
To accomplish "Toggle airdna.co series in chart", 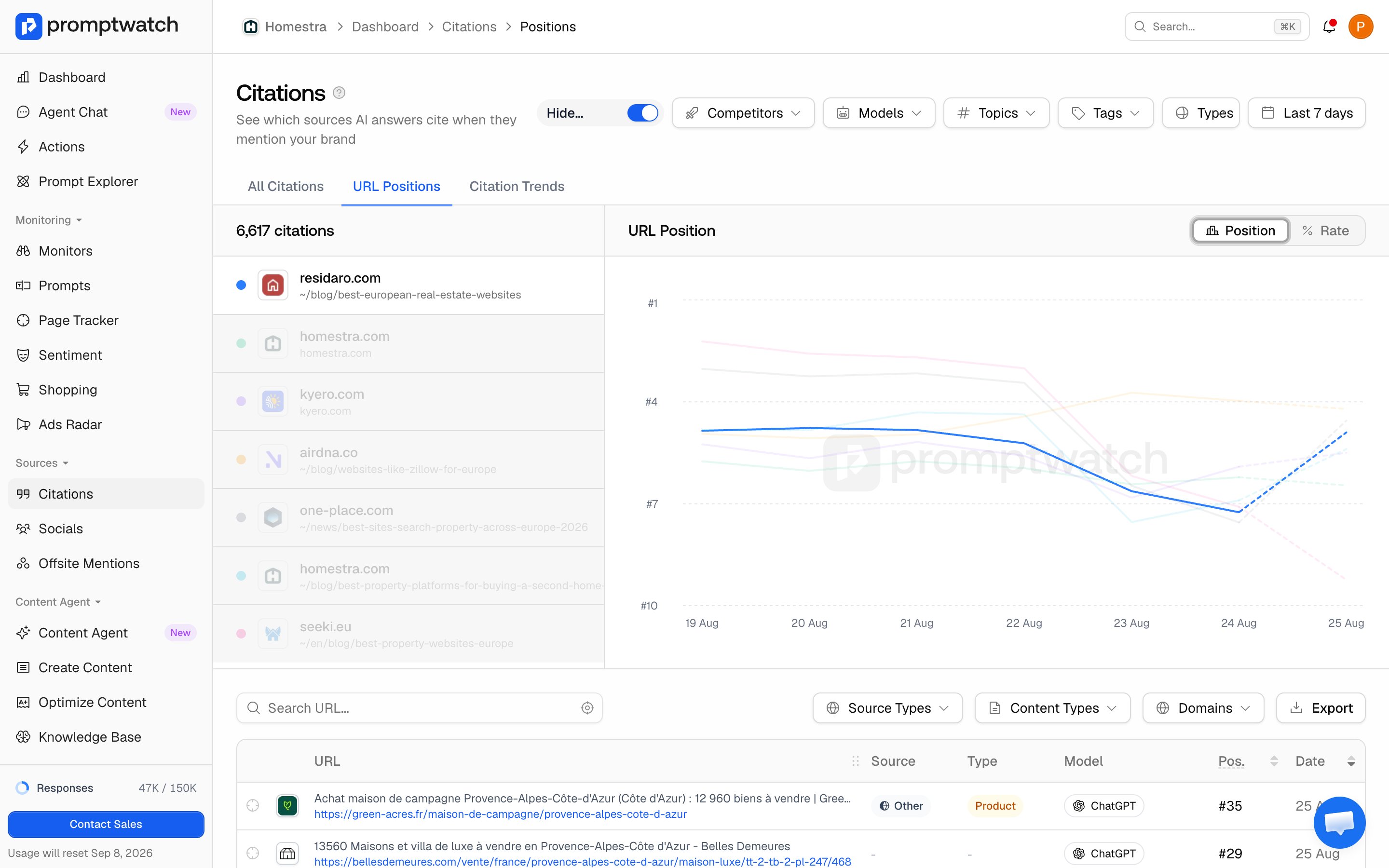I will point(409,459).
